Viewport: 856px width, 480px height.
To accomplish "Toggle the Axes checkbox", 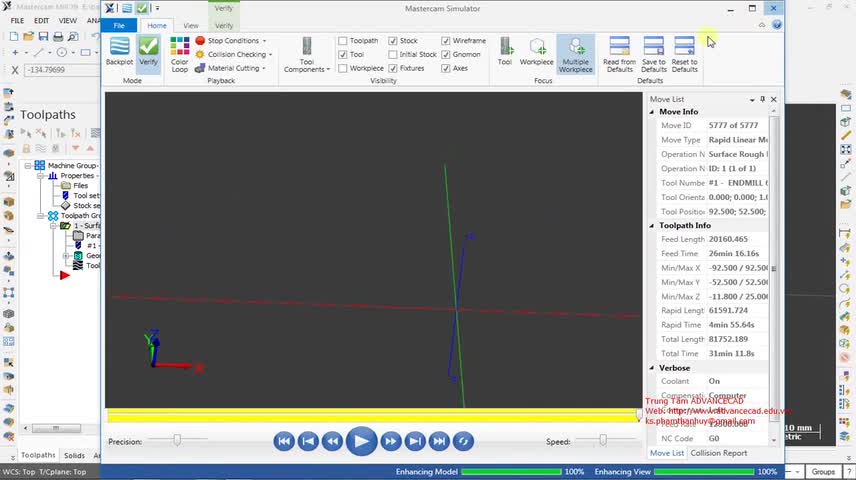I will [445, 68].
